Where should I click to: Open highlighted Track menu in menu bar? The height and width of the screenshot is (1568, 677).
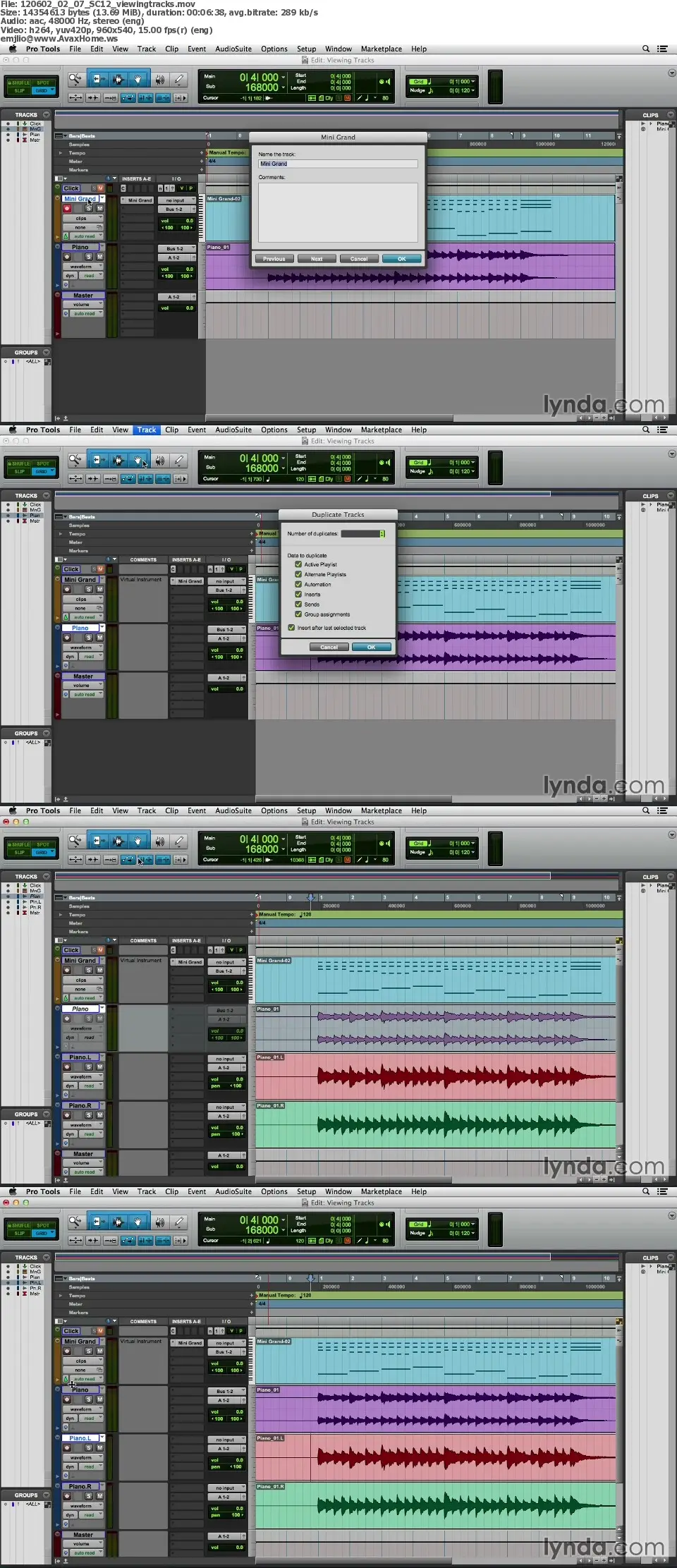[x=147, y=430]
